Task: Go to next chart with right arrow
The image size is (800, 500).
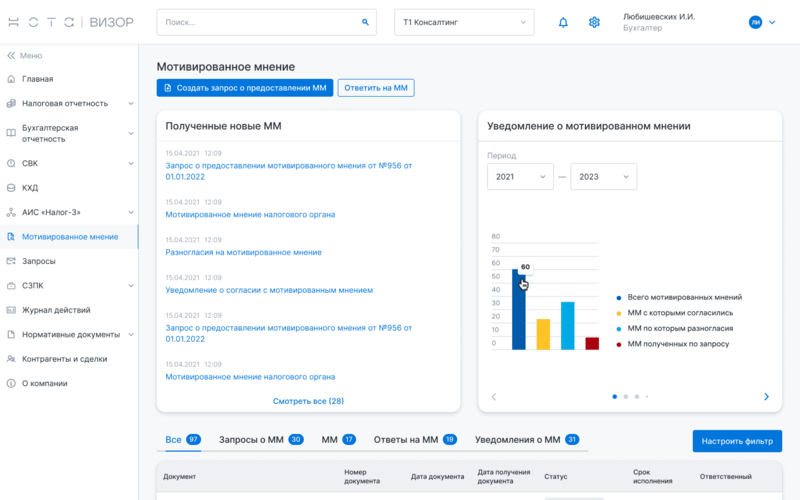Action: (766, 397)
